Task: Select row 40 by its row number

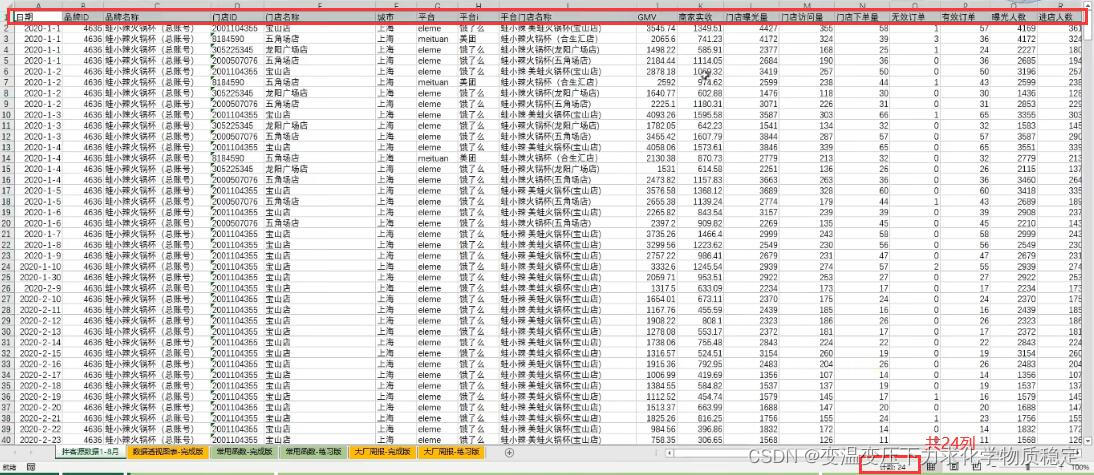Action: (6, 440)
